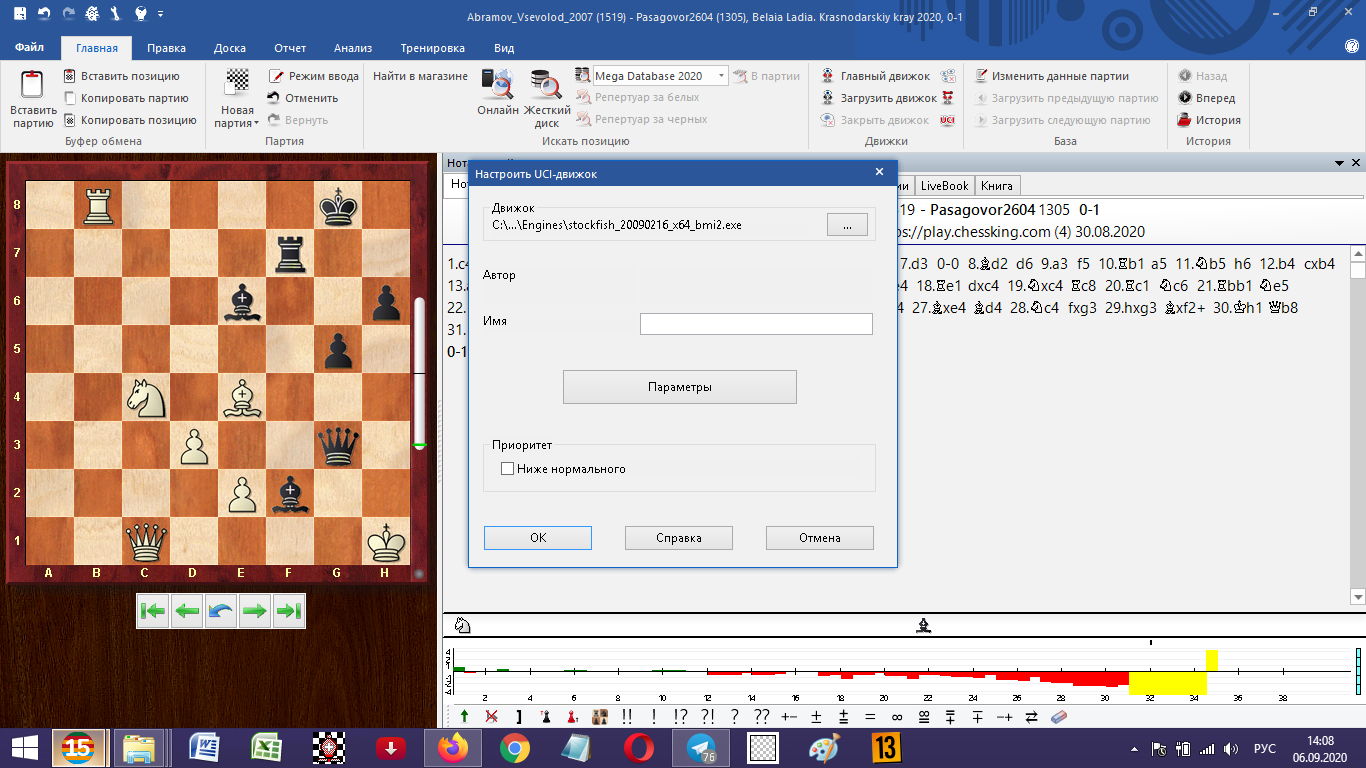Click the undo arrow in quick access bar
Image resolution: width=1366 pixels, height=768 pixels.
[x=44, y=15]
